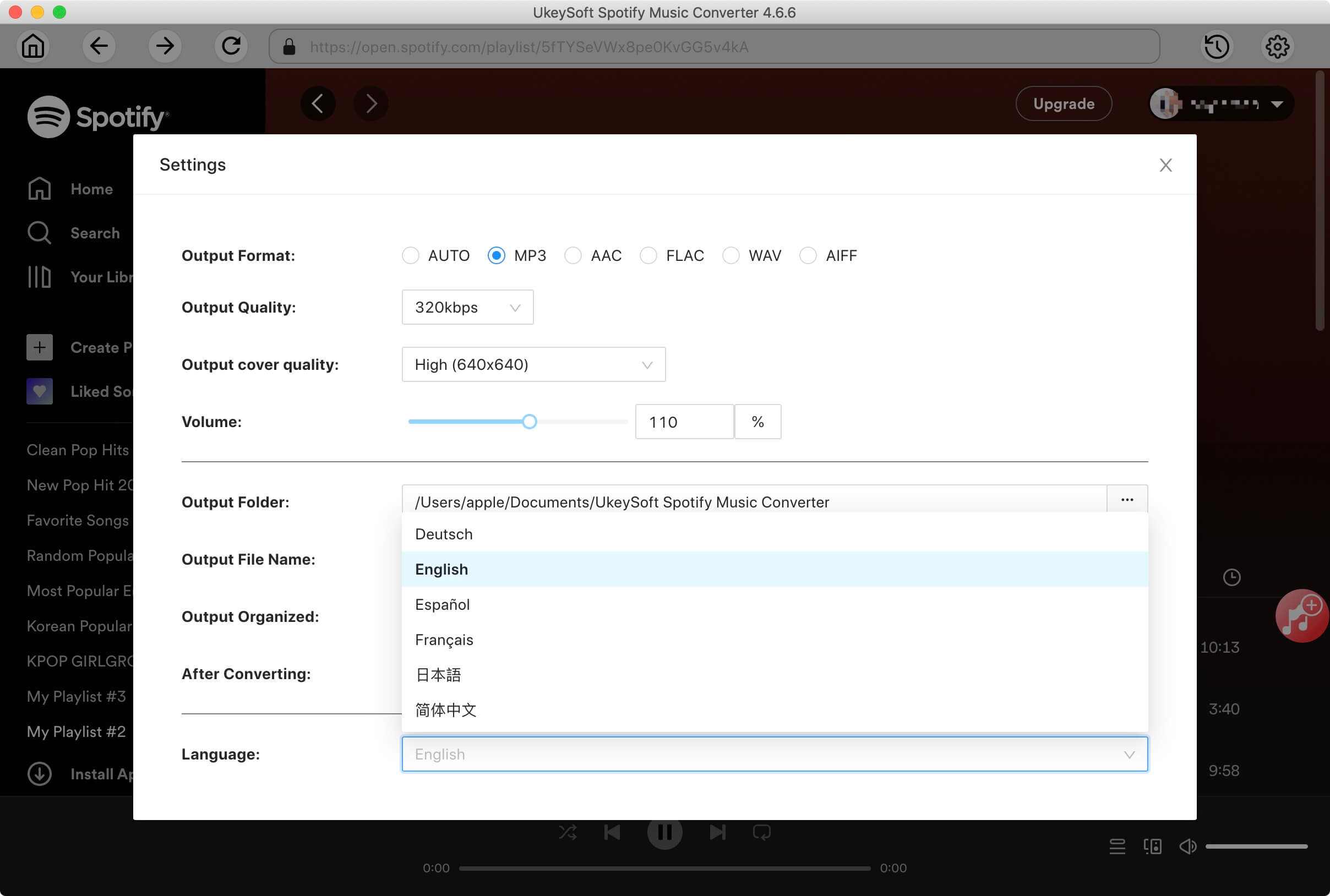Click the shuffle playback icon
Screen dimensions: 1330x896
point(567,832)
